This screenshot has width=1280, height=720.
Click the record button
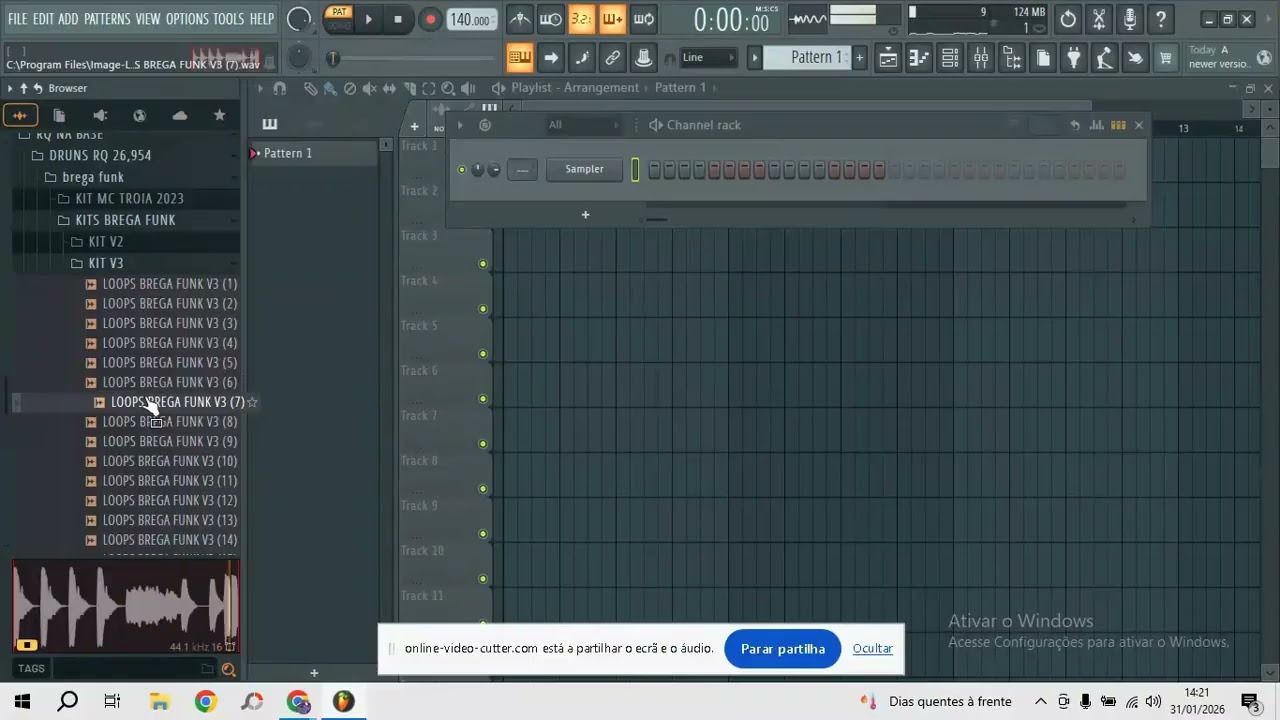tap(430, 19)
